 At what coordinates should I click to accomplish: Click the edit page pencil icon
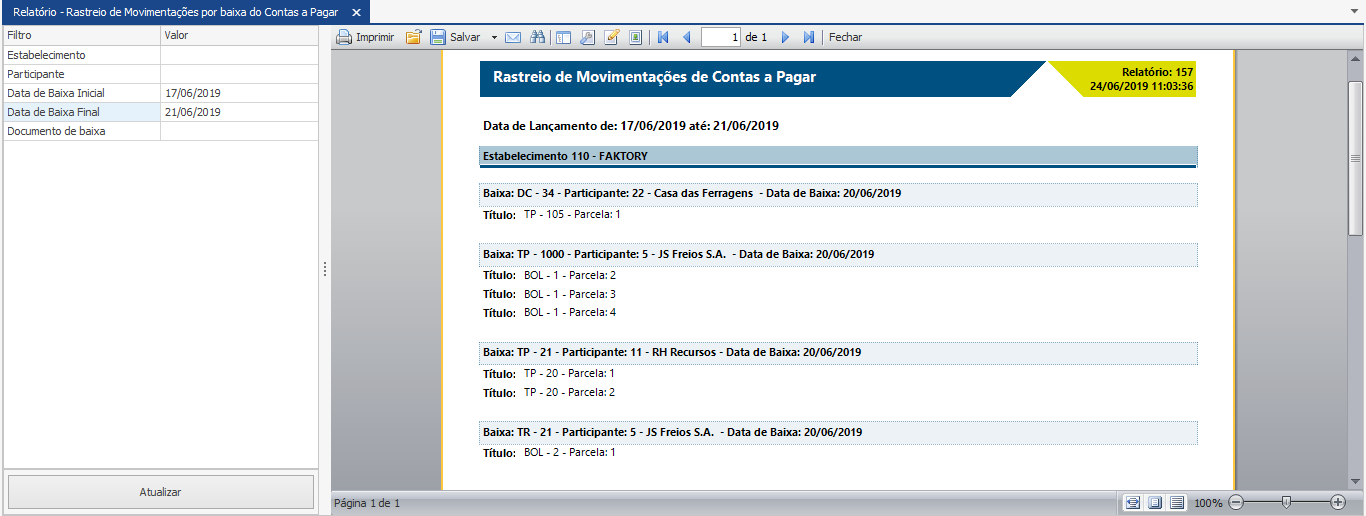point(612,37)
